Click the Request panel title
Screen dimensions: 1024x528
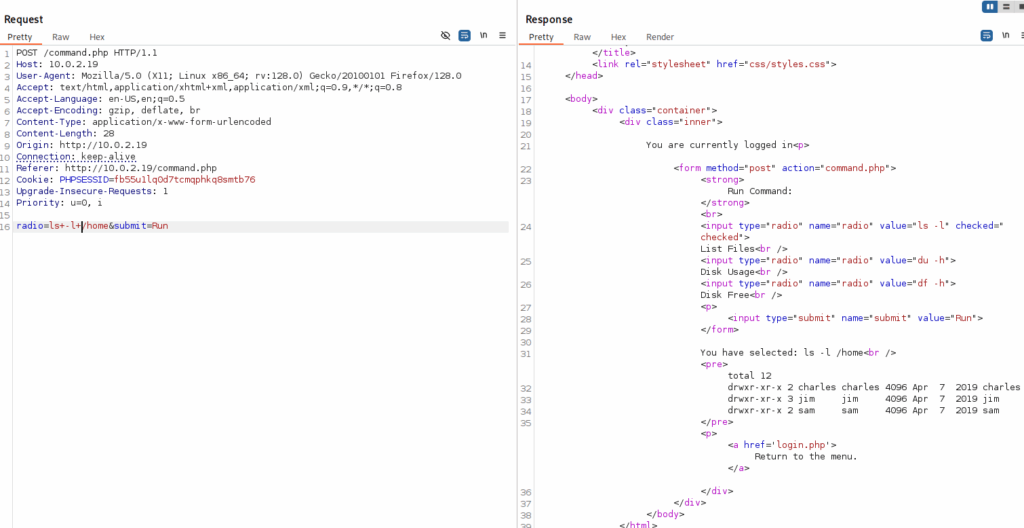[x=24, y=20]
